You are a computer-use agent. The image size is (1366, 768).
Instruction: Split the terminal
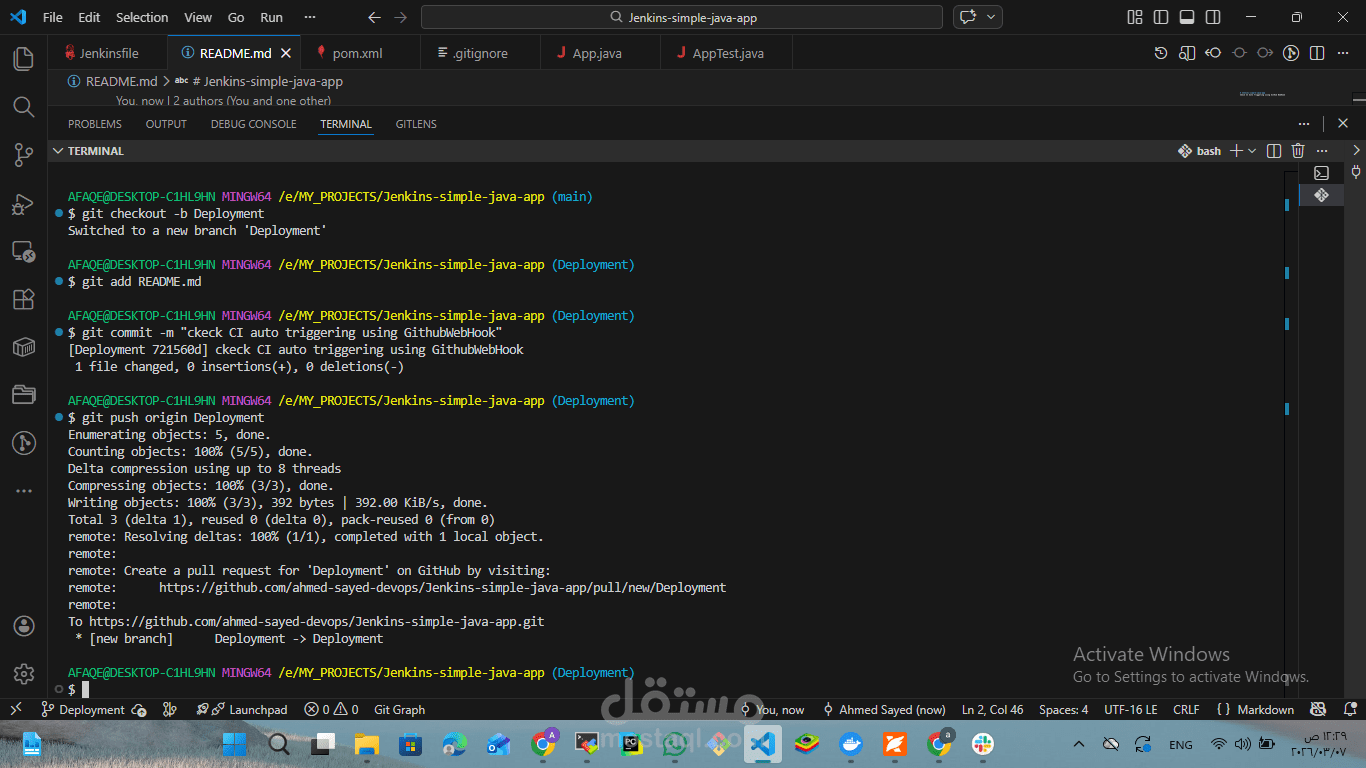(x=1274, y=151)
